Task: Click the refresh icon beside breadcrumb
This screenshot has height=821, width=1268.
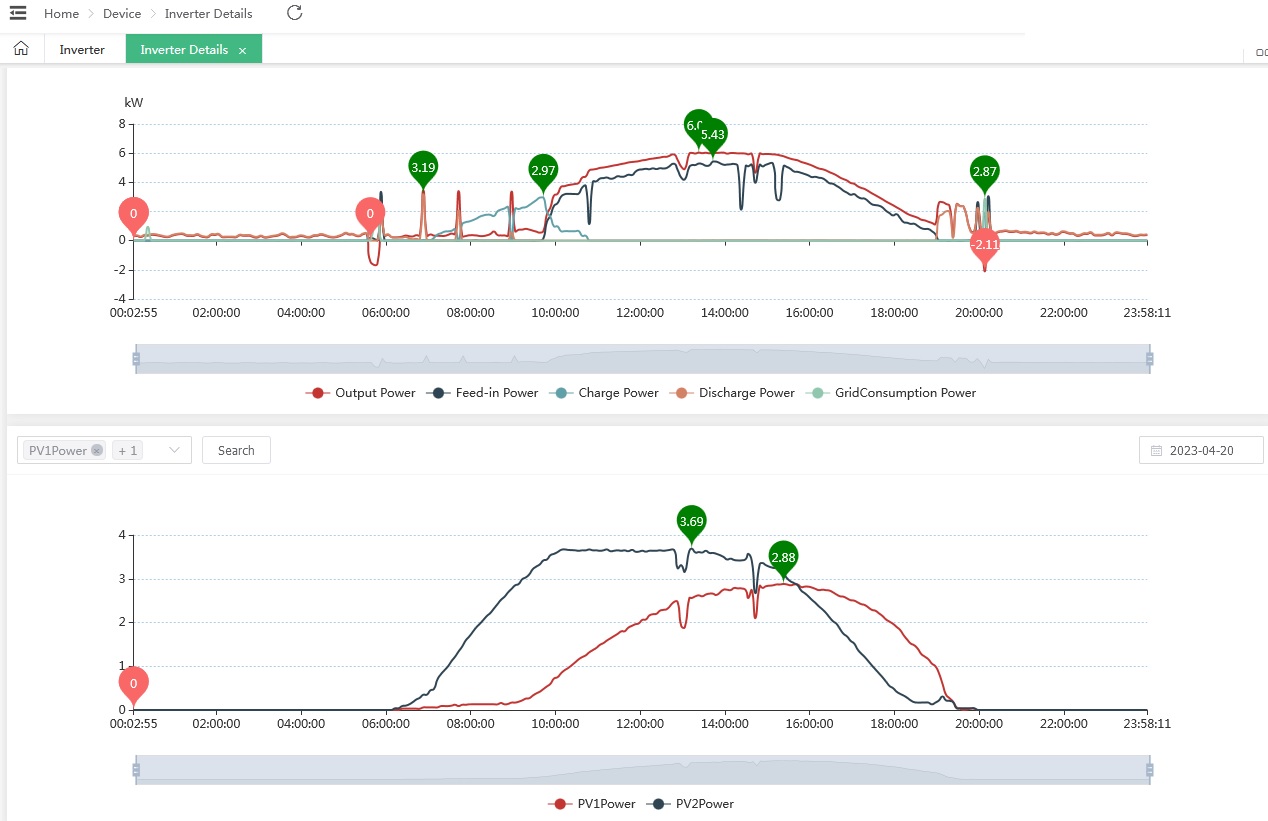Action: point(294,13)
